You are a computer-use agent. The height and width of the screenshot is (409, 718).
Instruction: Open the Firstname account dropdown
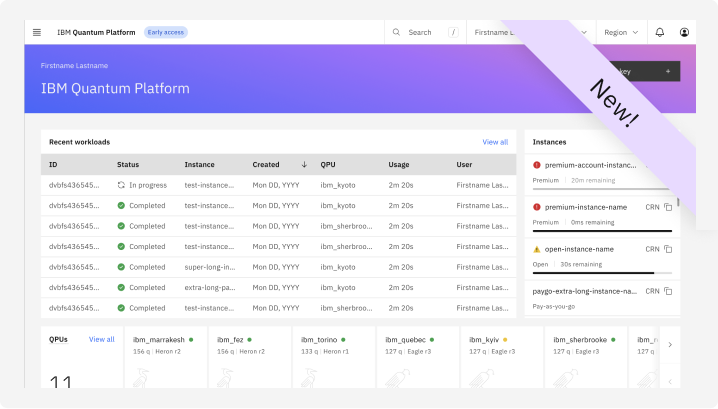click(531, 32)
